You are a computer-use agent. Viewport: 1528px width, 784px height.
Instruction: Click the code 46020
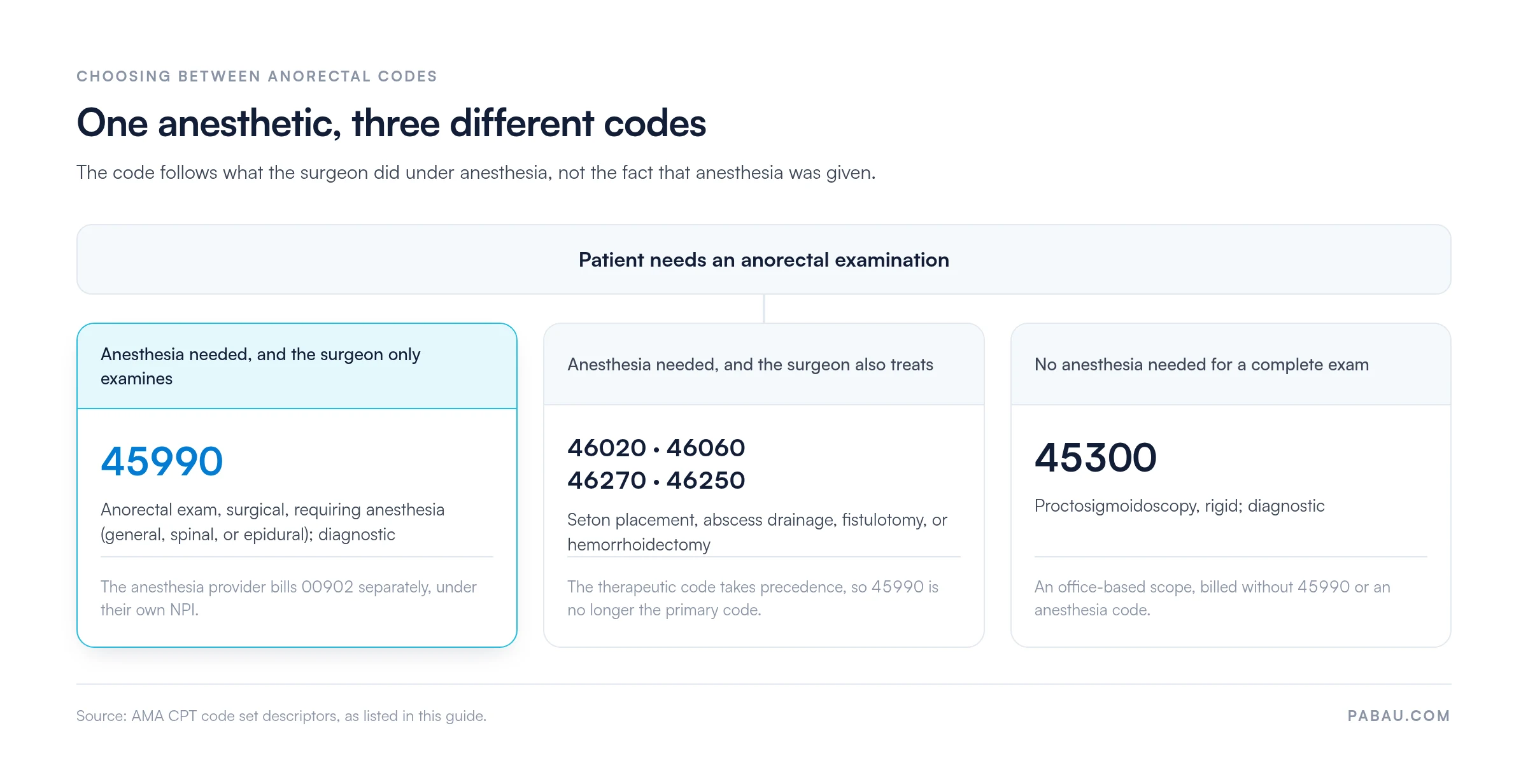point(607,448)
